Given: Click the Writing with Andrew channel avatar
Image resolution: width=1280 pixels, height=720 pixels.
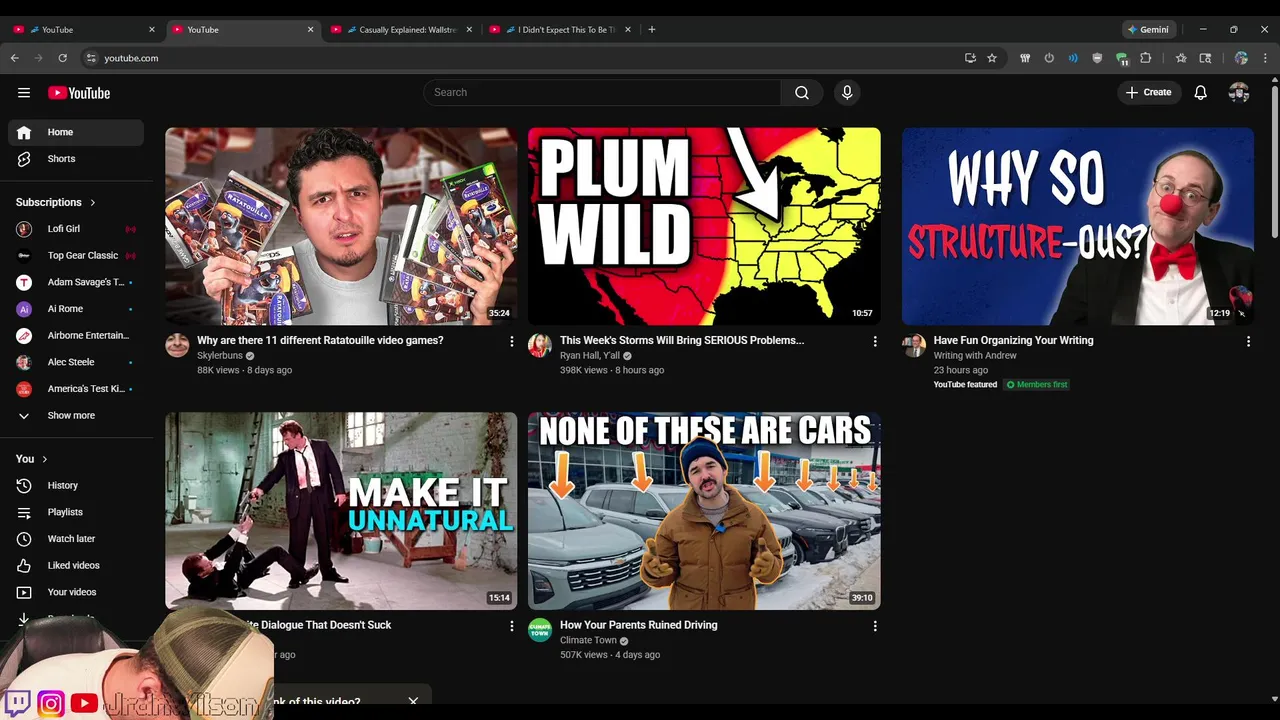Looking at the screenshot, I should (x=914, y=346).
